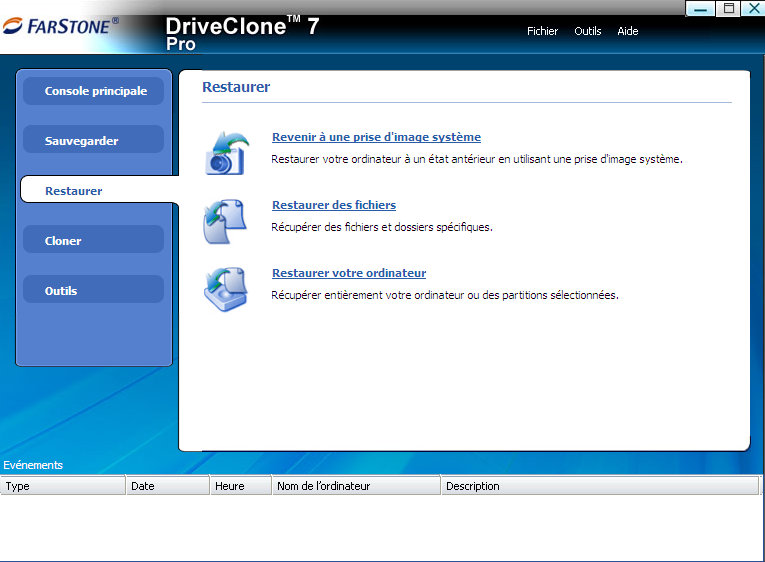The width and height of the screenshot is (765, 562).
Task: Click the restore computer disk icon
Action: point(225,289)
